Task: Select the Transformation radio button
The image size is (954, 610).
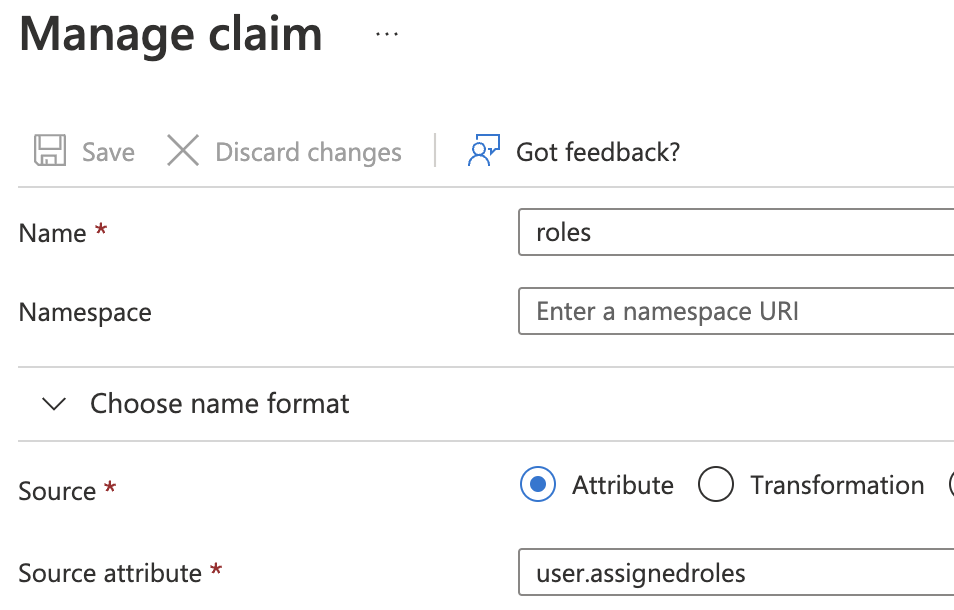Action: (x=716, y=484)
